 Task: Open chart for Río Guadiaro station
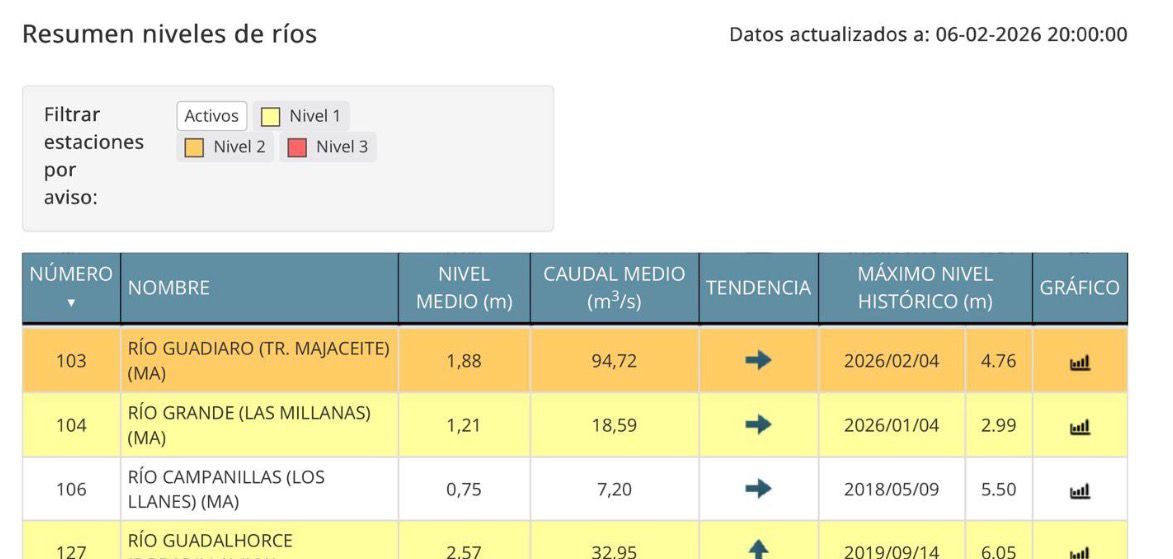click(1079, 362)
